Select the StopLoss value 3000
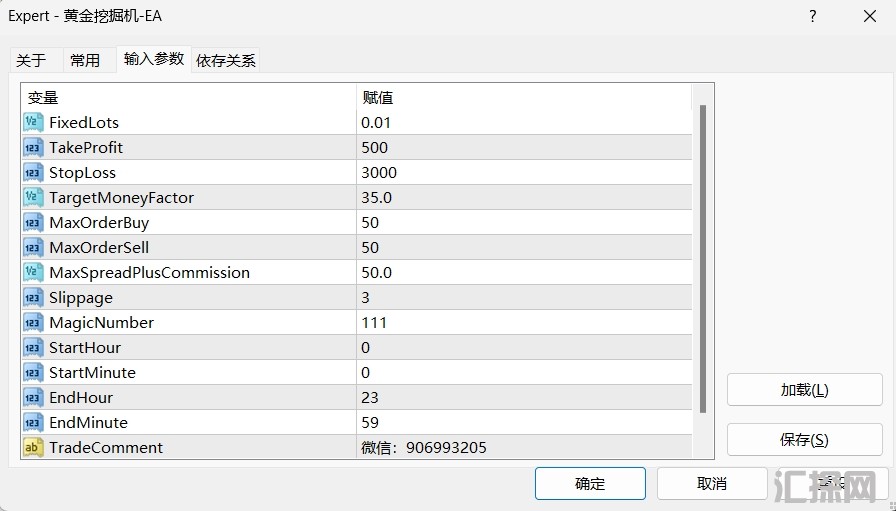This screenshot has height=511, width=896. pyautogui.click(x=379, y=173)
